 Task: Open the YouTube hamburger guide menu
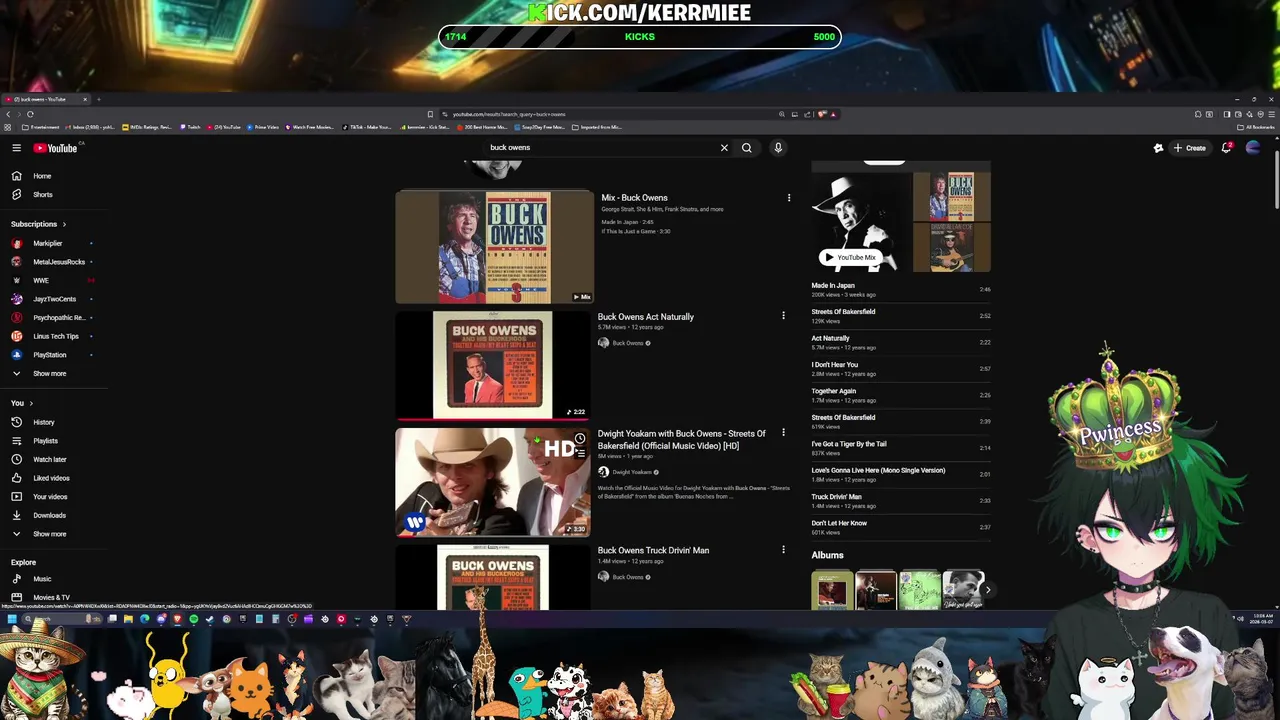coord(16,148)
